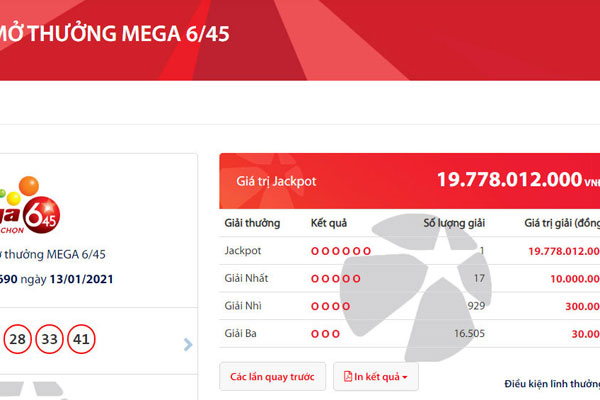The image size is (600, 400).
Task: Click lottery ball number 41
Action: pyautogui.click(x=82, y=340)
